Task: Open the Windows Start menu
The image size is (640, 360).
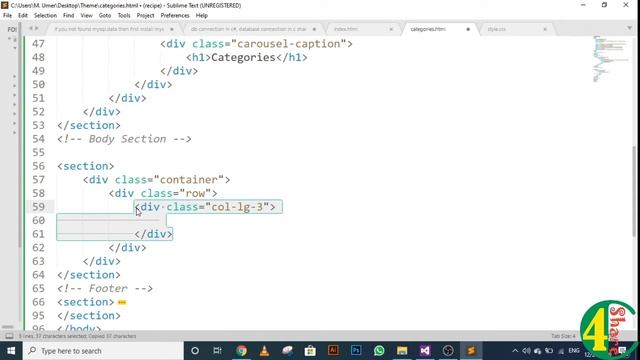Action: [11, 351]
